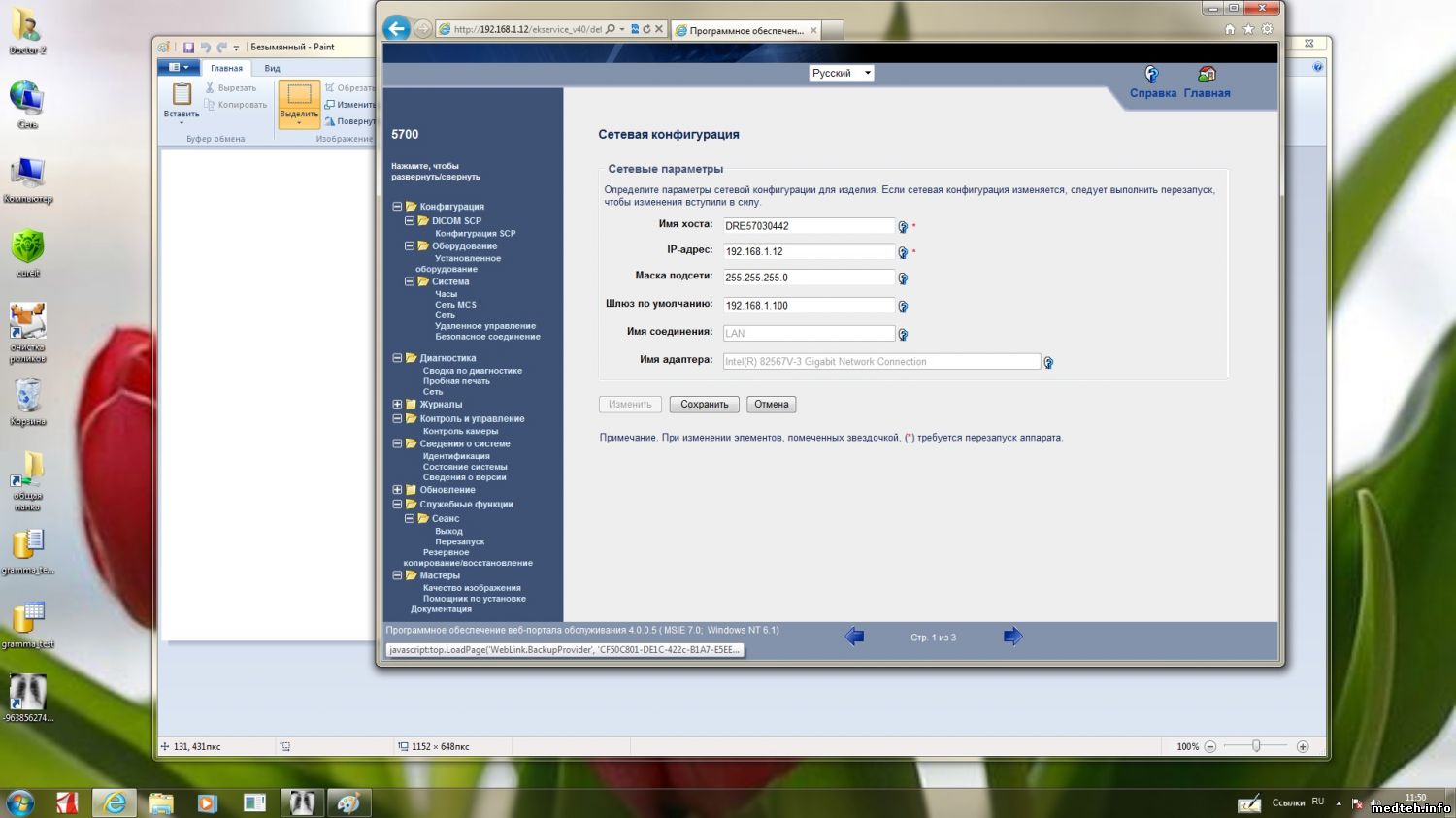Click help icon beside Маска подсети field
Screen dimensions: 1456x818
pos(903,278)
